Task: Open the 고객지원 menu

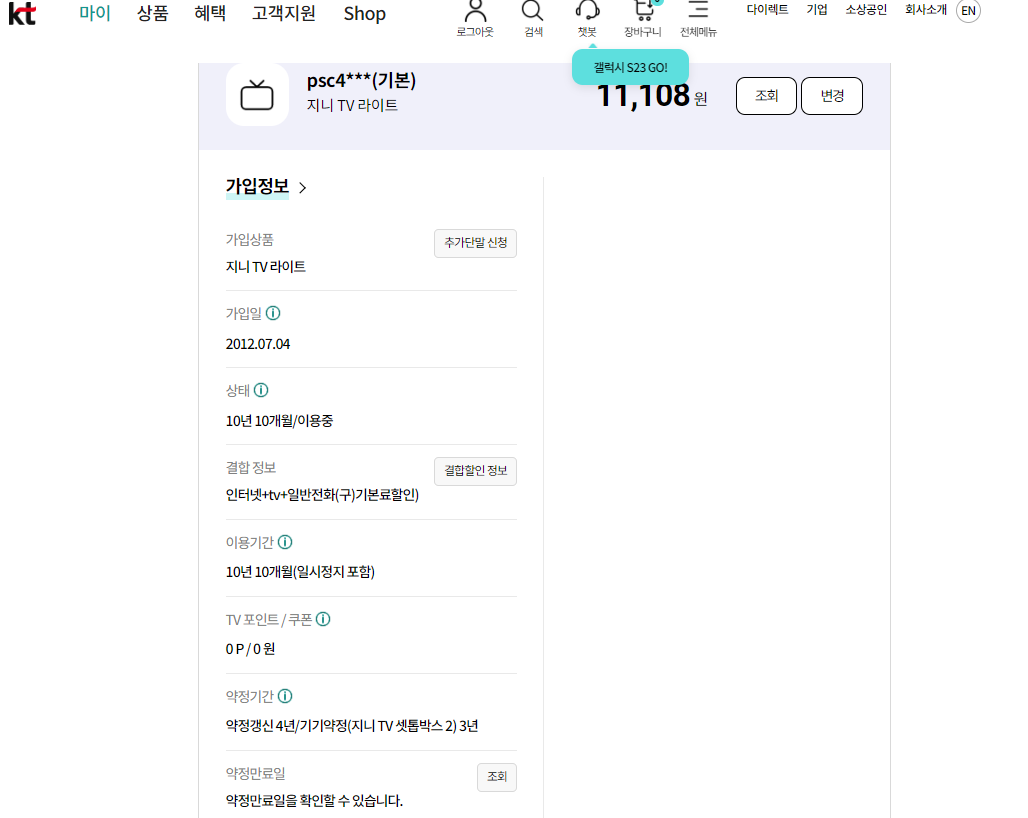Action: tap(284, 14)
